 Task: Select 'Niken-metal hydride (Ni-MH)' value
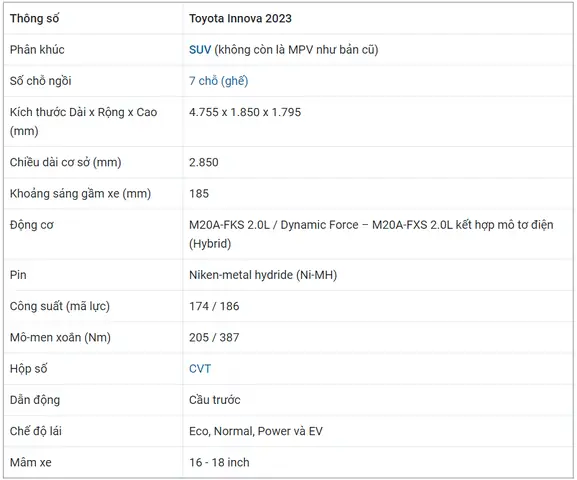[263, 275]
